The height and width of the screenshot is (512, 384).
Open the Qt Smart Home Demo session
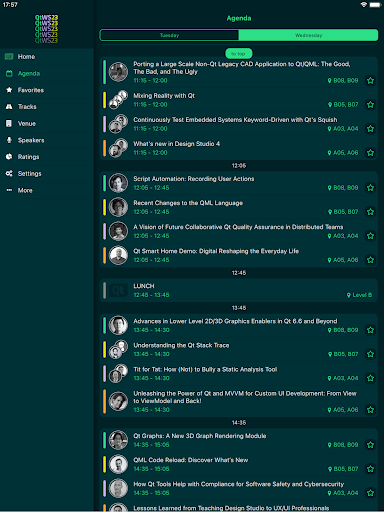pos(239,255)
